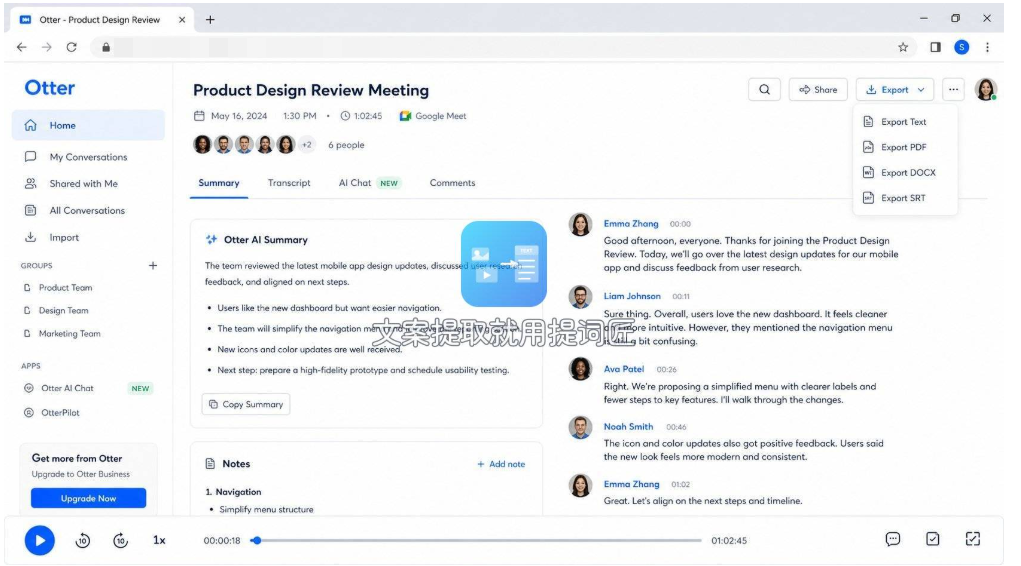Open the comment bubble icon in player bar
Image resolution: width=1021 pixels, height=566 pixels.
(893, 539)
